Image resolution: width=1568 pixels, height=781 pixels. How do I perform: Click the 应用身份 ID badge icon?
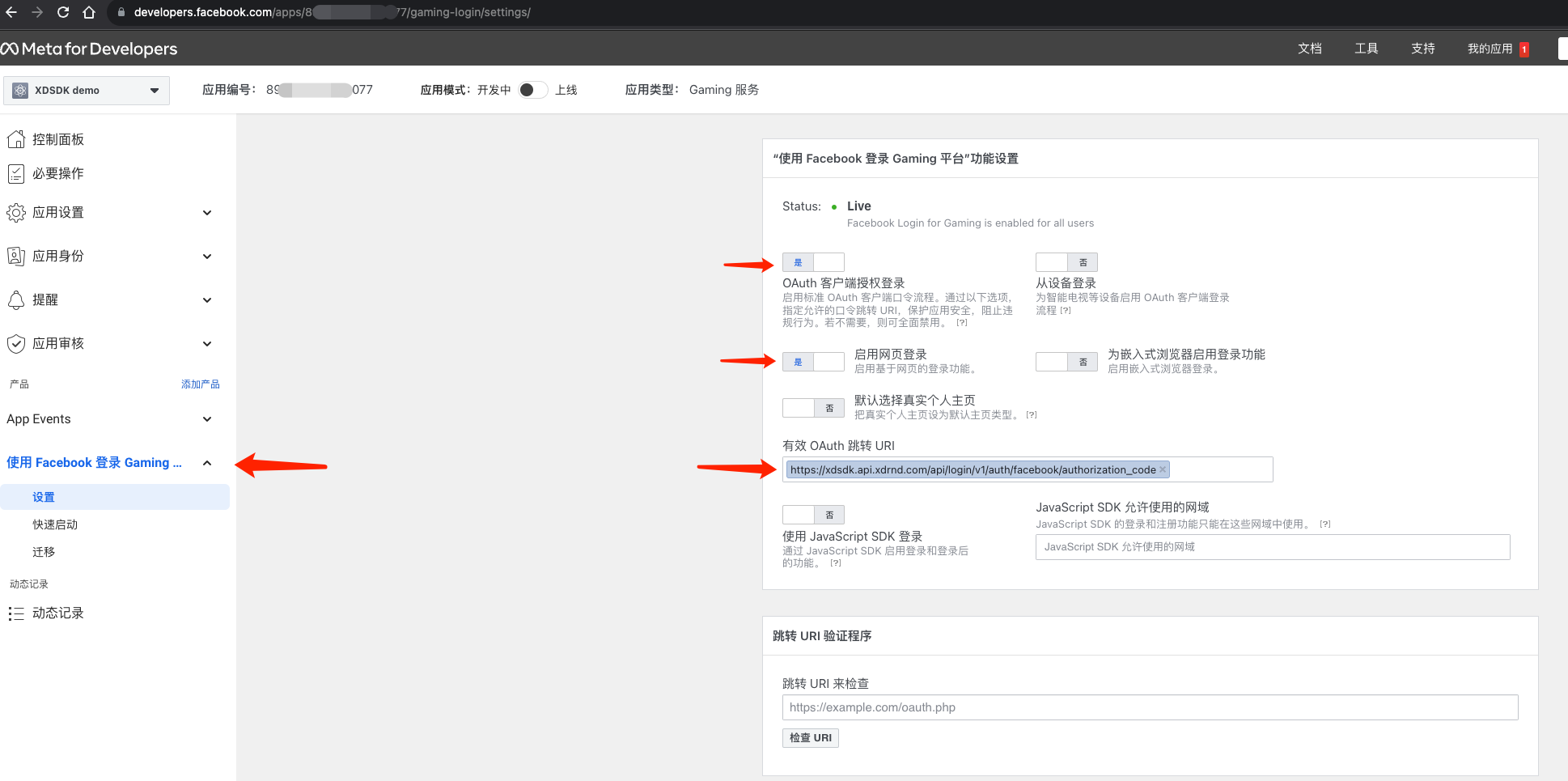point(16,256)
